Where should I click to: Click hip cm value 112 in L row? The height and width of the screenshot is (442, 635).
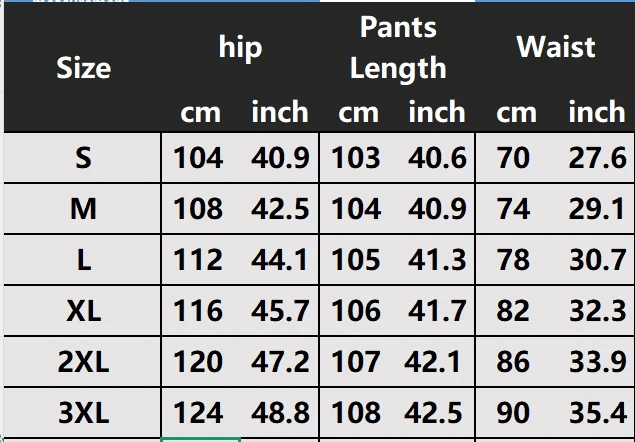[198, 260]
